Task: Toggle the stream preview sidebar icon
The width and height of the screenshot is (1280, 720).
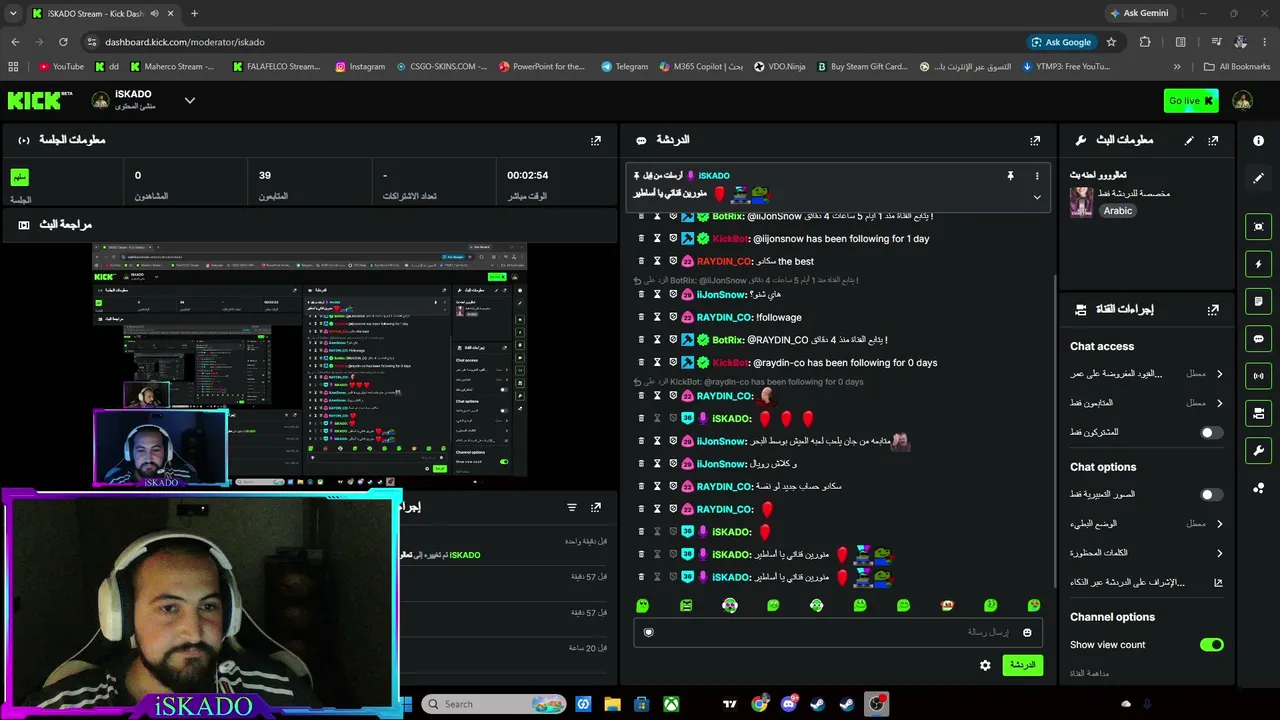Action: click(1258, 227)
